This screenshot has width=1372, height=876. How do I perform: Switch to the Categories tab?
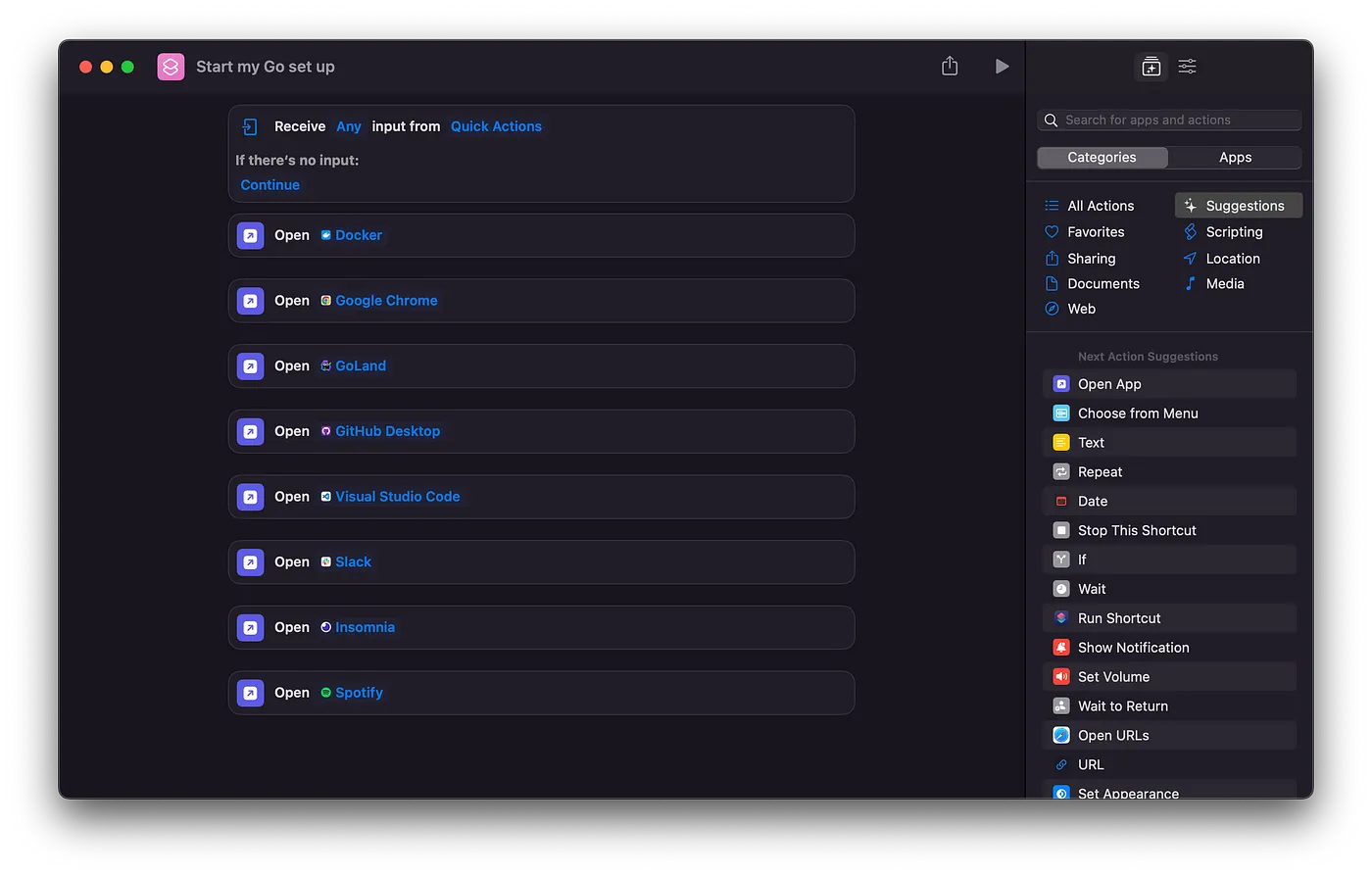1102,158
